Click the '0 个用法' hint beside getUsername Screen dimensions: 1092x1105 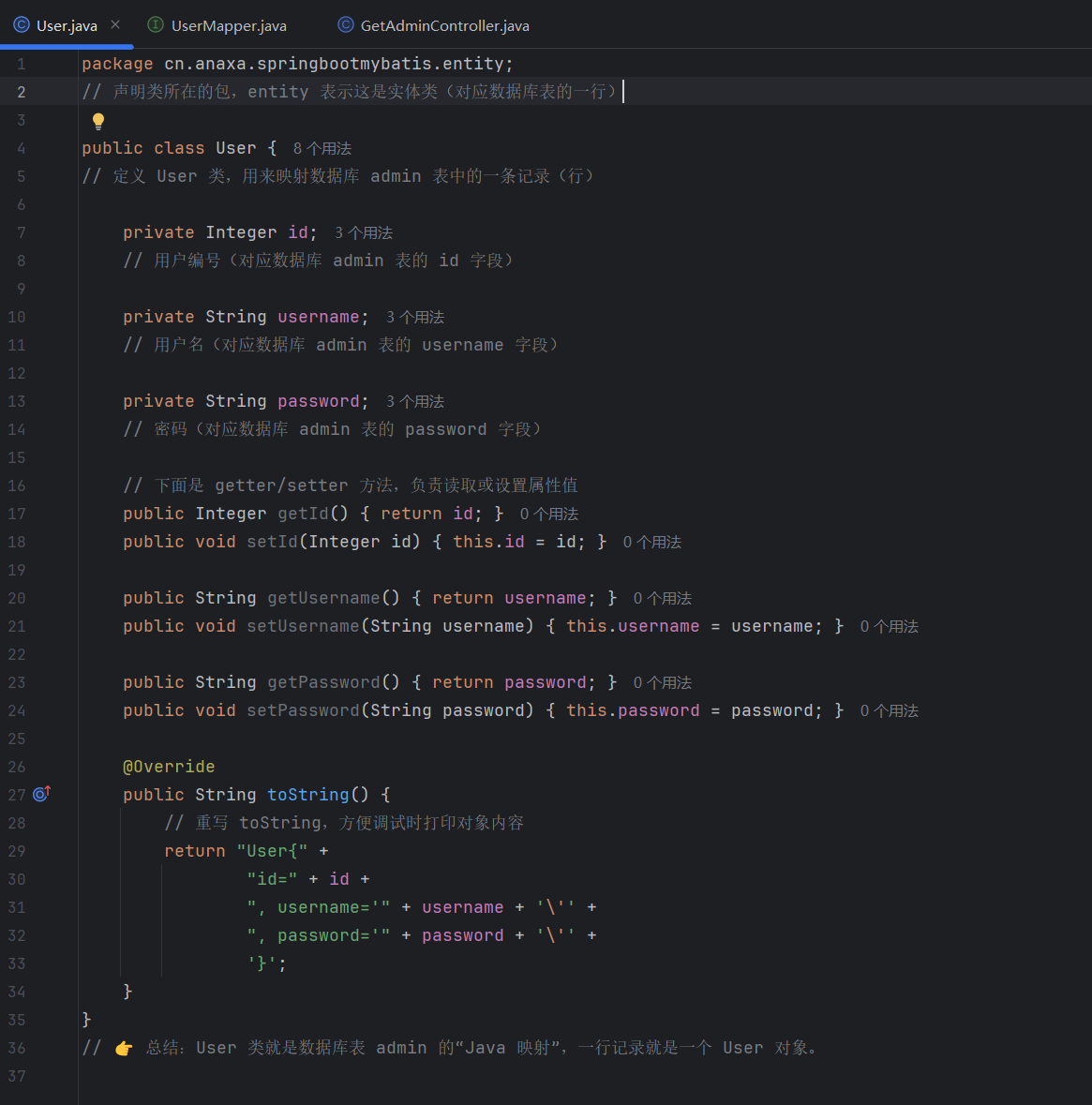click(x=663, y=598)
